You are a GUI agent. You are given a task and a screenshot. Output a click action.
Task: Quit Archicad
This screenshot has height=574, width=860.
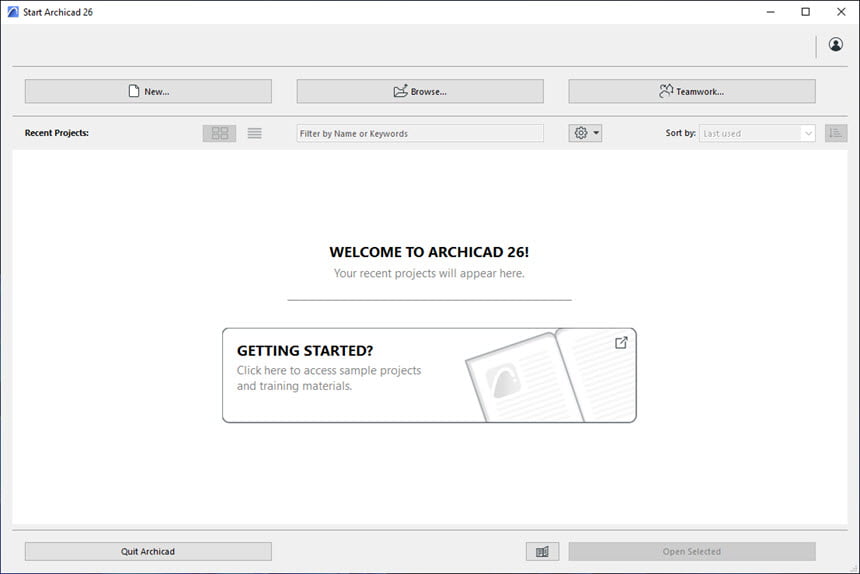[148, 552]
